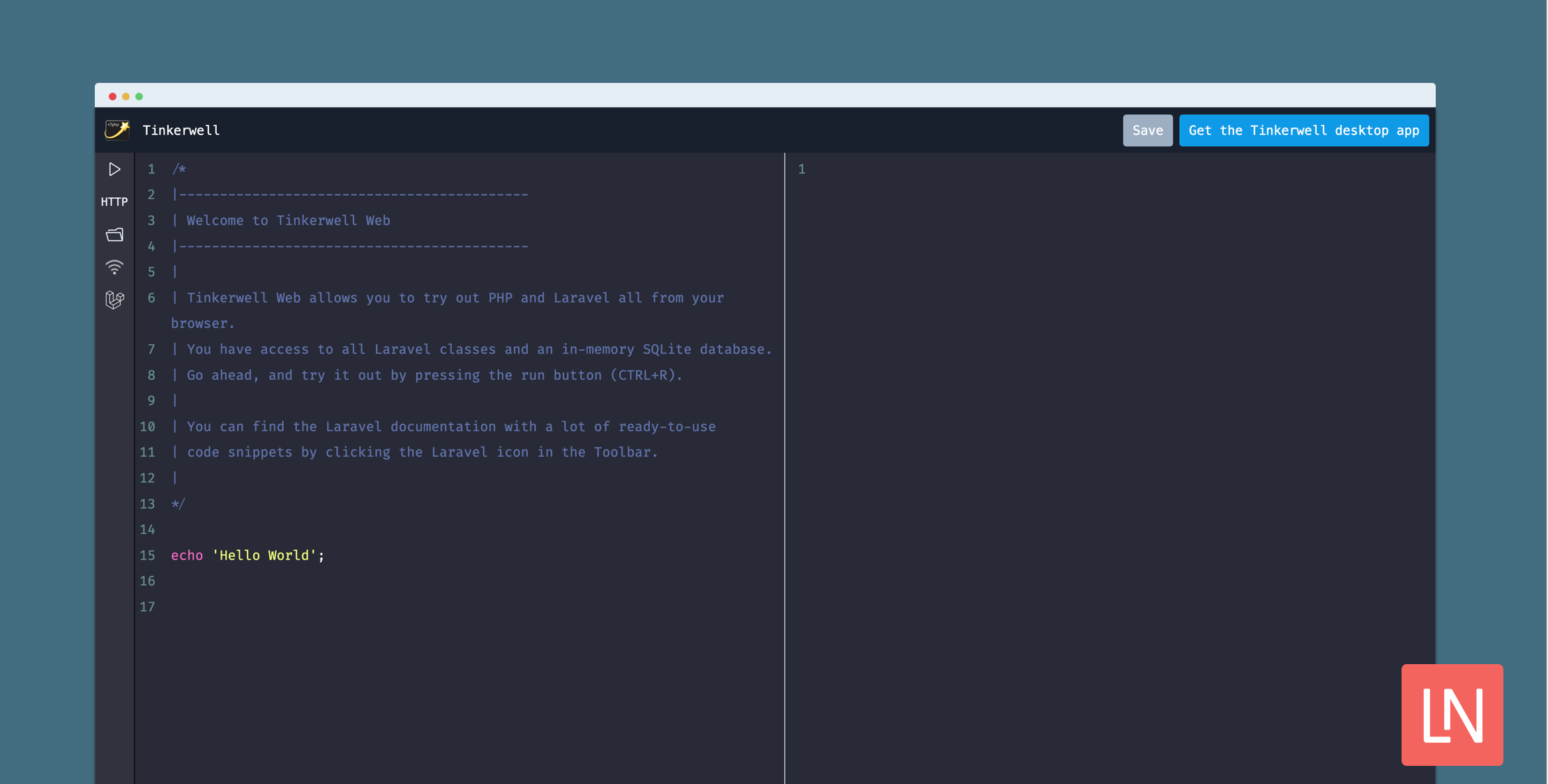Select the run arrow at sidebar top

pyautogui.click(x=114, y=169)
